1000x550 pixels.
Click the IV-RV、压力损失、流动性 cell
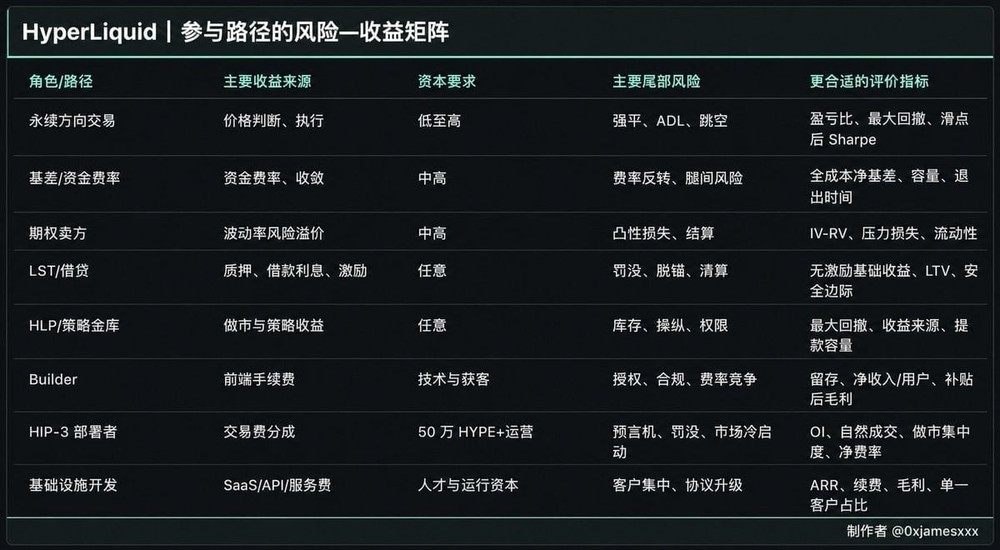[893, 234]
